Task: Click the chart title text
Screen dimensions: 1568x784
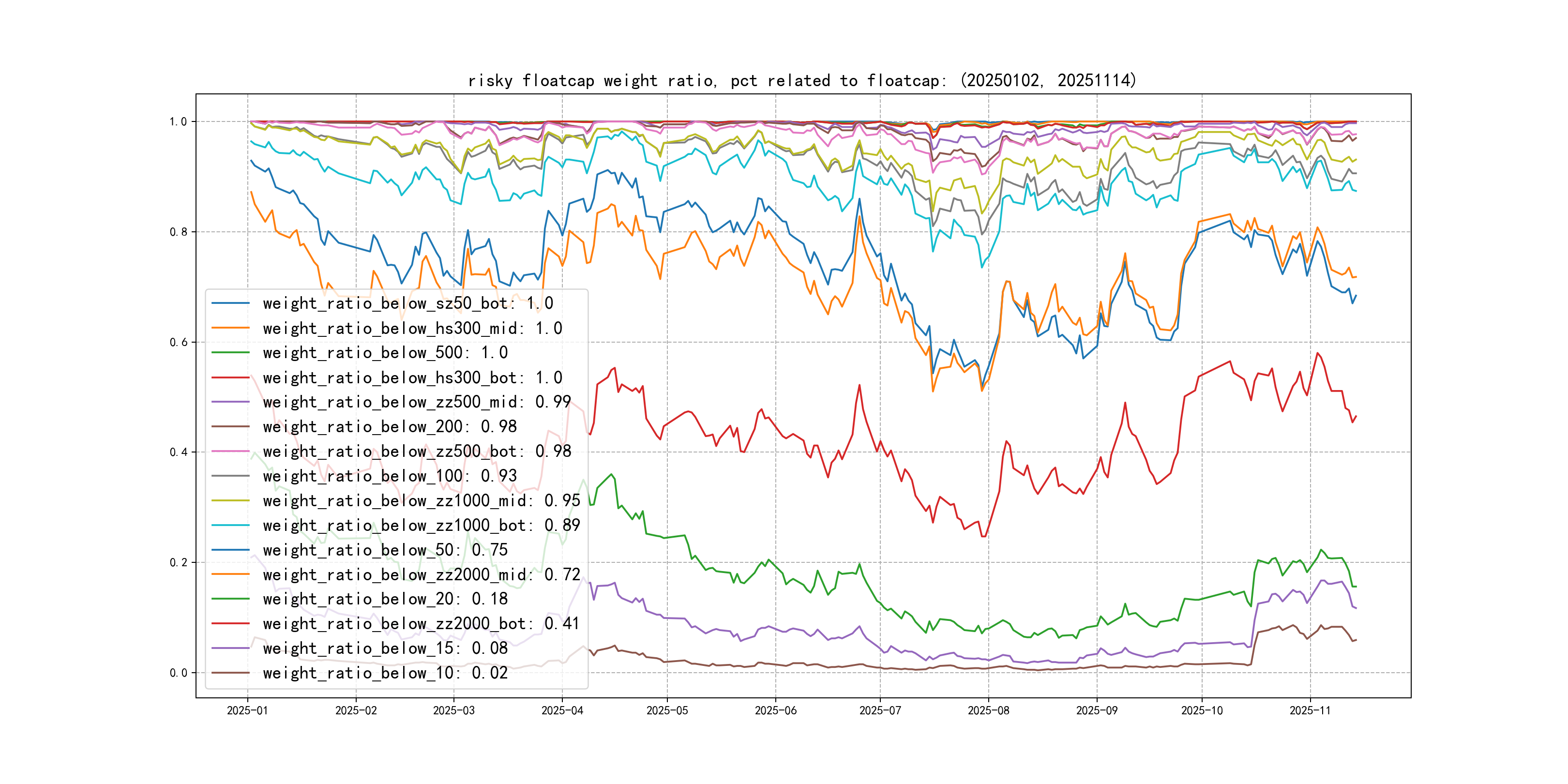Action: (x=801, y=80)
